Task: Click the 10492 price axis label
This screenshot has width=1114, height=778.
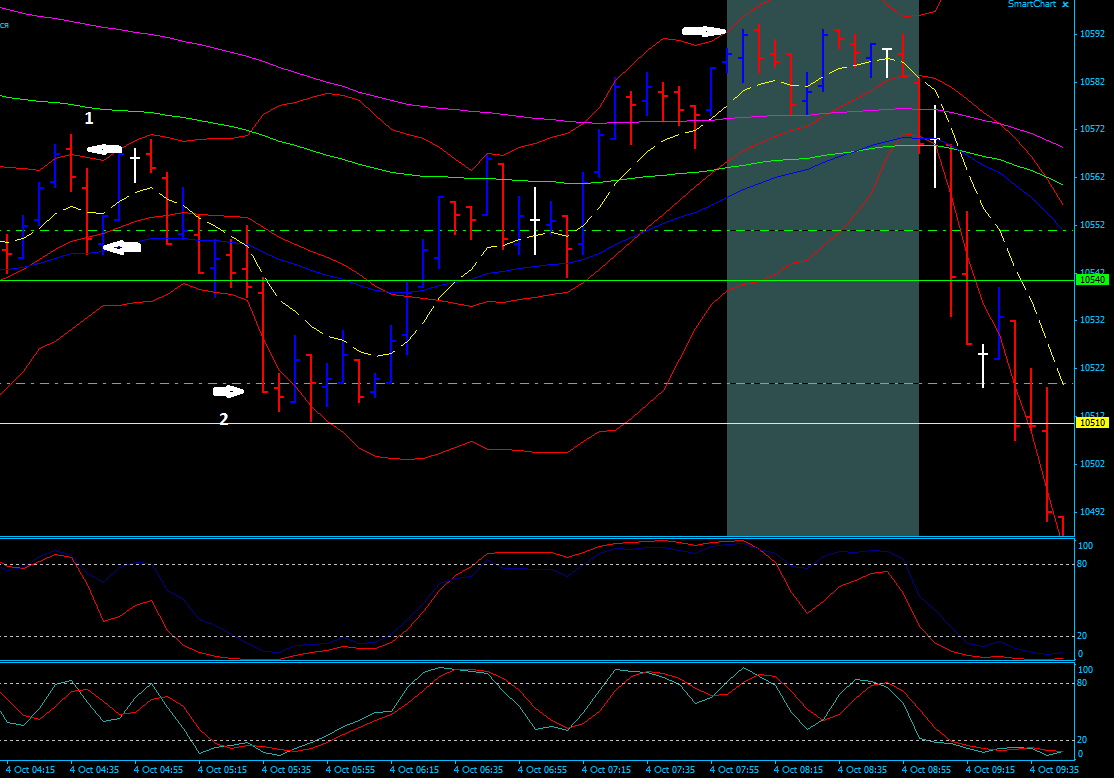Action: (x=1092, y=512)
